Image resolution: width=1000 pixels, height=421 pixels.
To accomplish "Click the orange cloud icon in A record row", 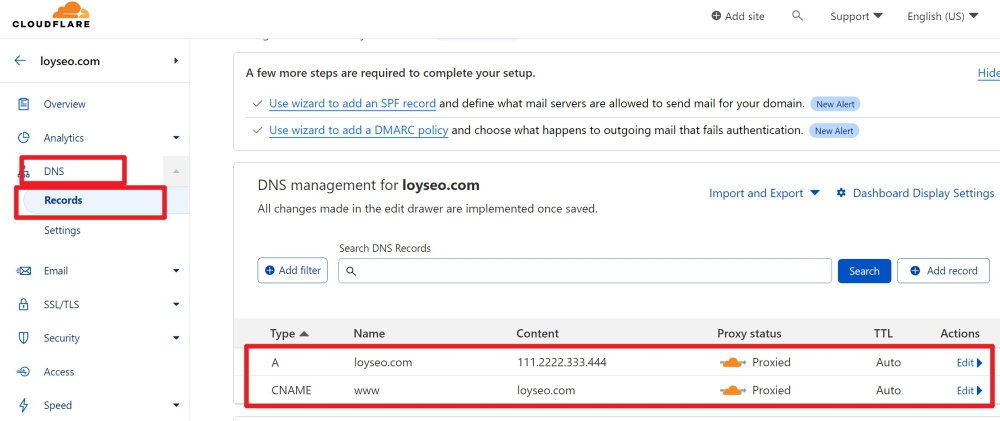I will pos(733,363).
